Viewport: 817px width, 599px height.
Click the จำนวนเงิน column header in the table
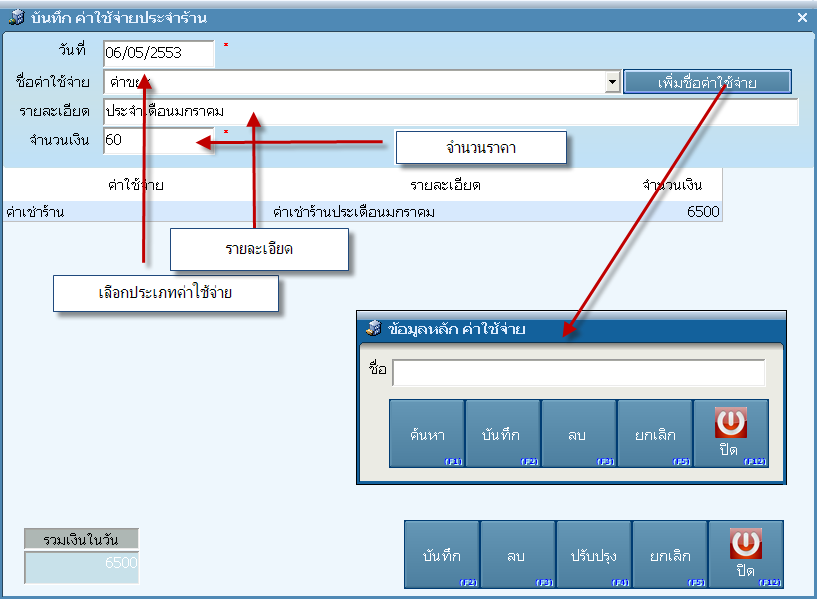click(x=672, y=185)
